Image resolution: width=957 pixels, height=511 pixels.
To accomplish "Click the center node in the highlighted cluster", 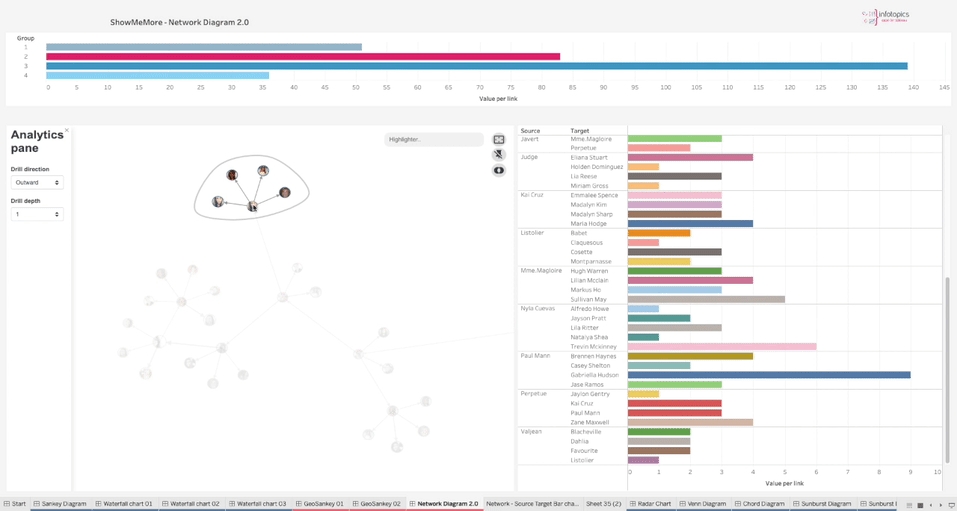I will 252,207.
